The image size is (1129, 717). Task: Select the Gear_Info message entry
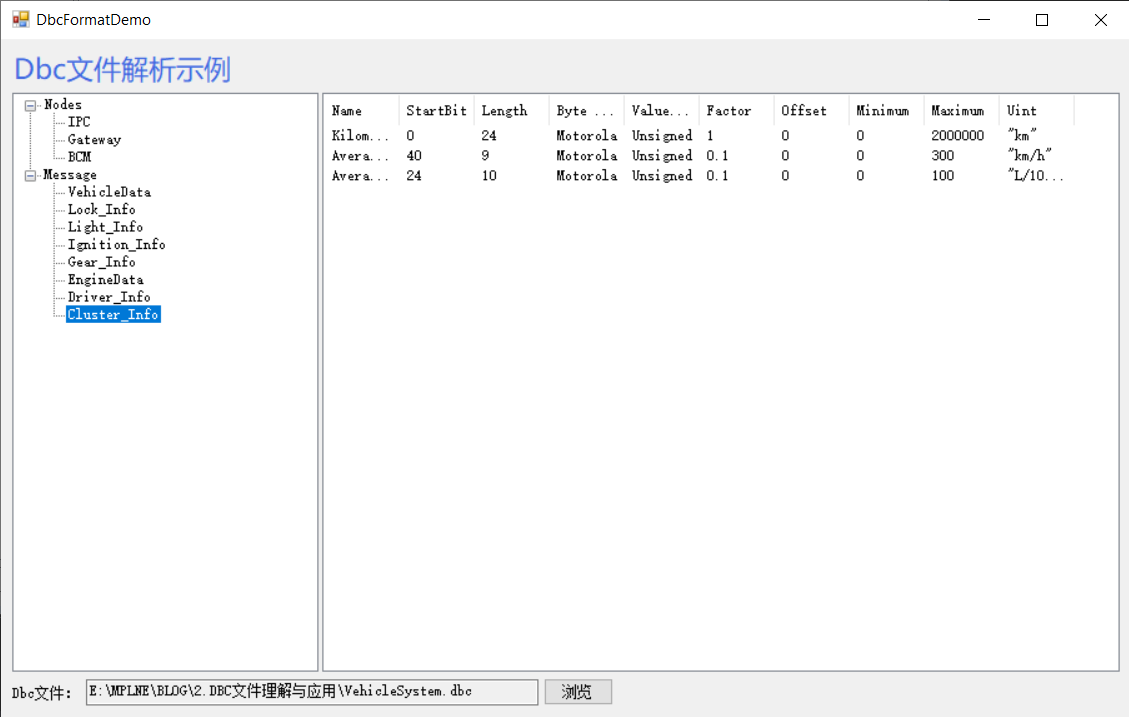coord(99,262)
